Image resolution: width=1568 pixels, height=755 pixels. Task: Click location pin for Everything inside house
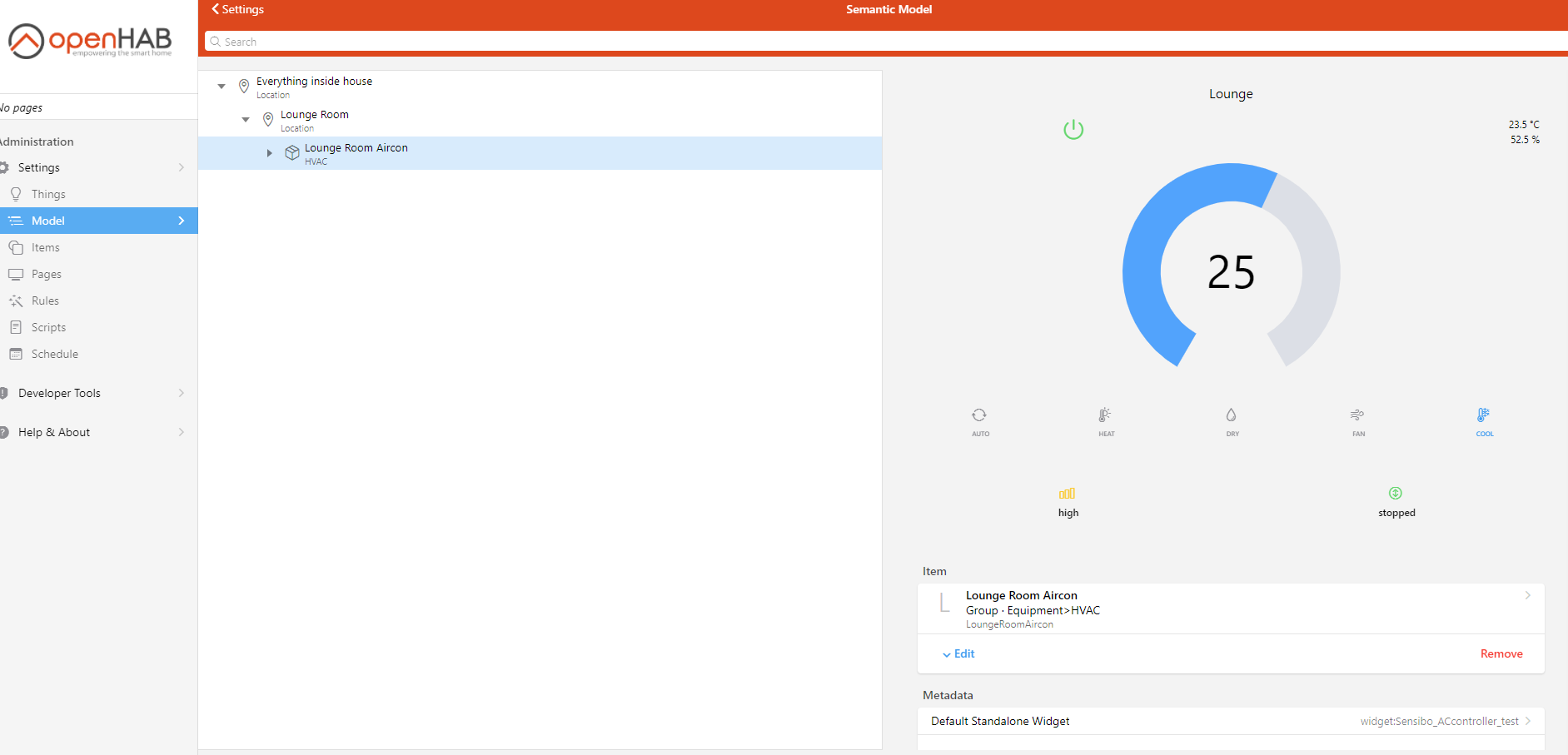[x=244, y=86]
